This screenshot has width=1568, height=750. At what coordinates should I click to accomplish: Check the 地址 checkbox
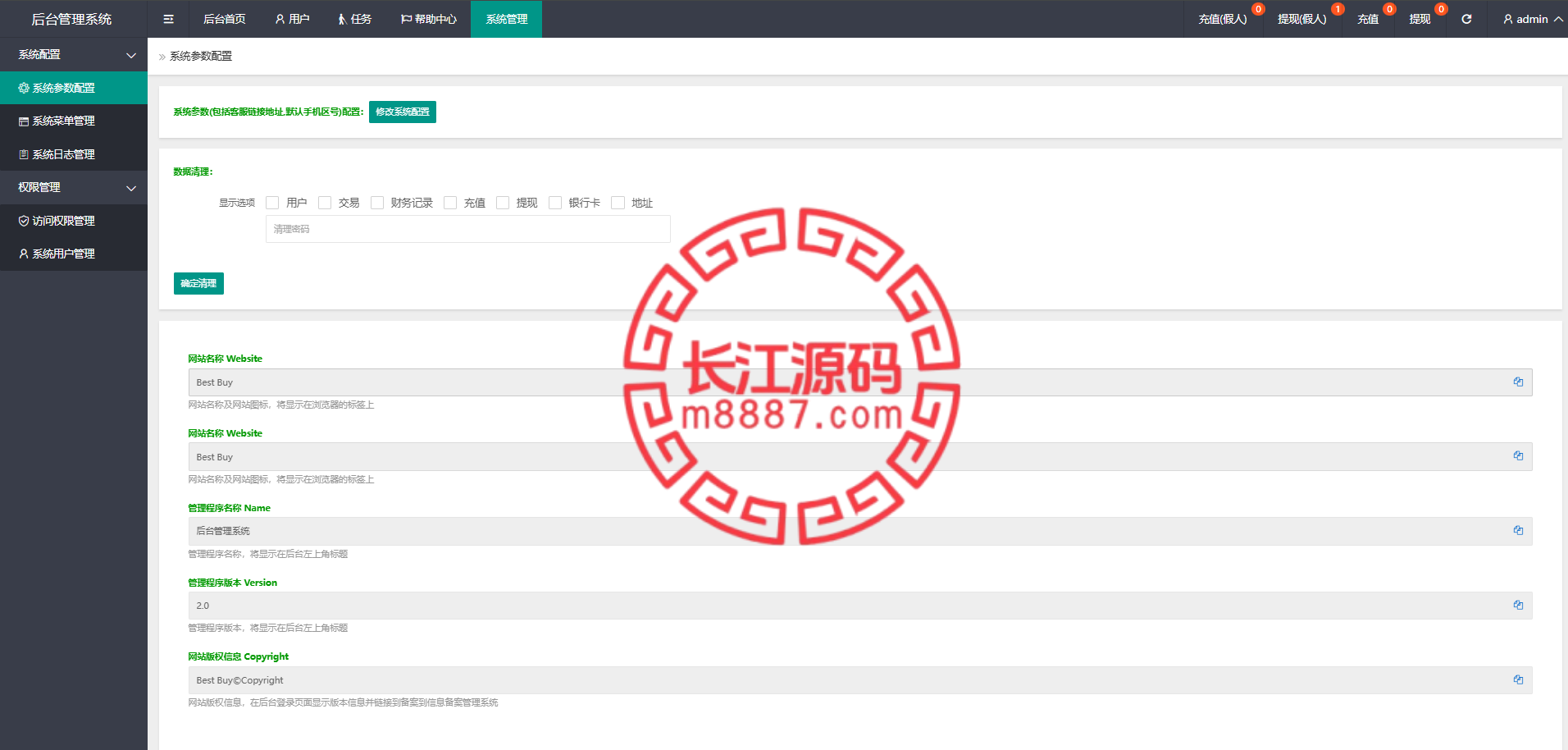pyautogui.click(x=618, y=203)
